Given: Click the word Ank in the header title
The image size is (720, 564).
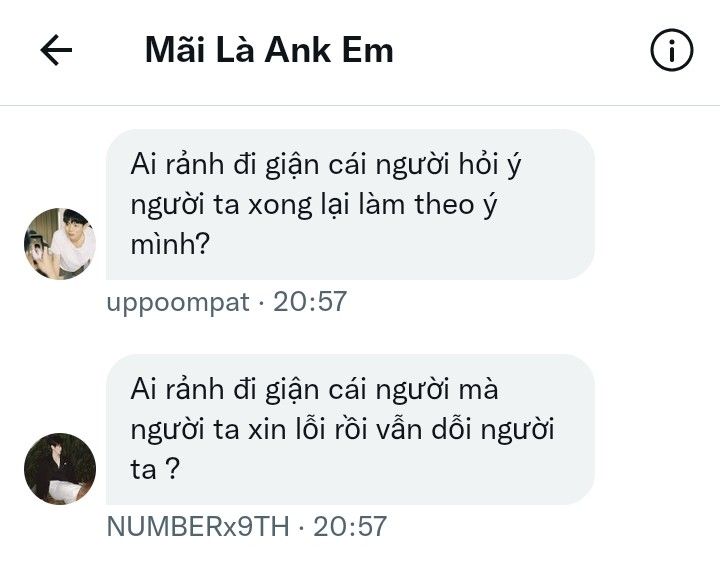Looking at the screenshot, I should point(298,50).
